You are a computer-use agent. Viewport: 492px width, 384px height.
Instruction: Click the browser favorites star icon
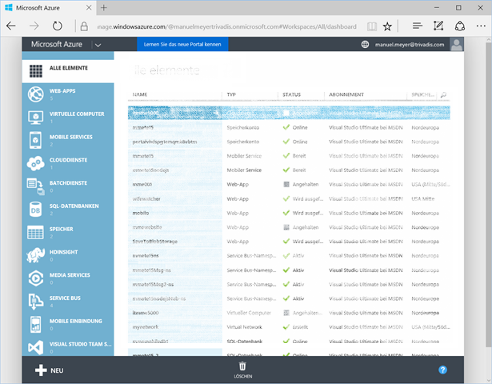[x=387, y=26]
